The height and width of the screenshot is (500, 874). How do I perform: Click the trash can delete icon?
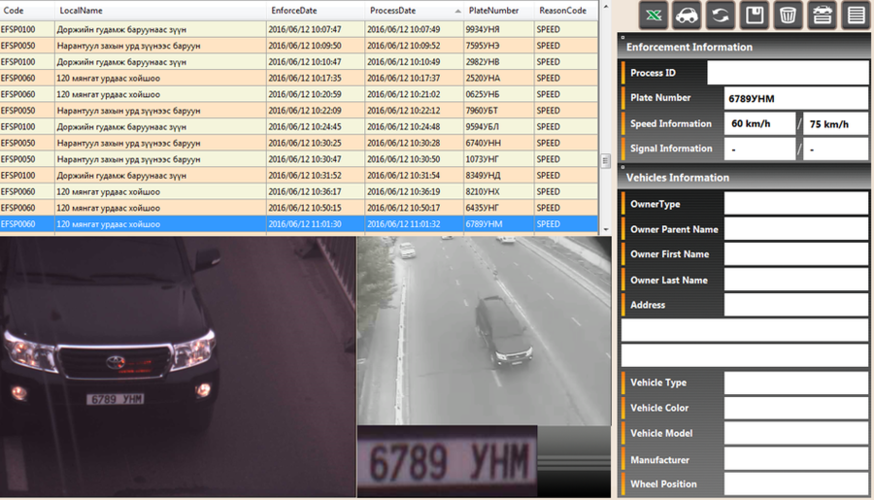[788, 15]
